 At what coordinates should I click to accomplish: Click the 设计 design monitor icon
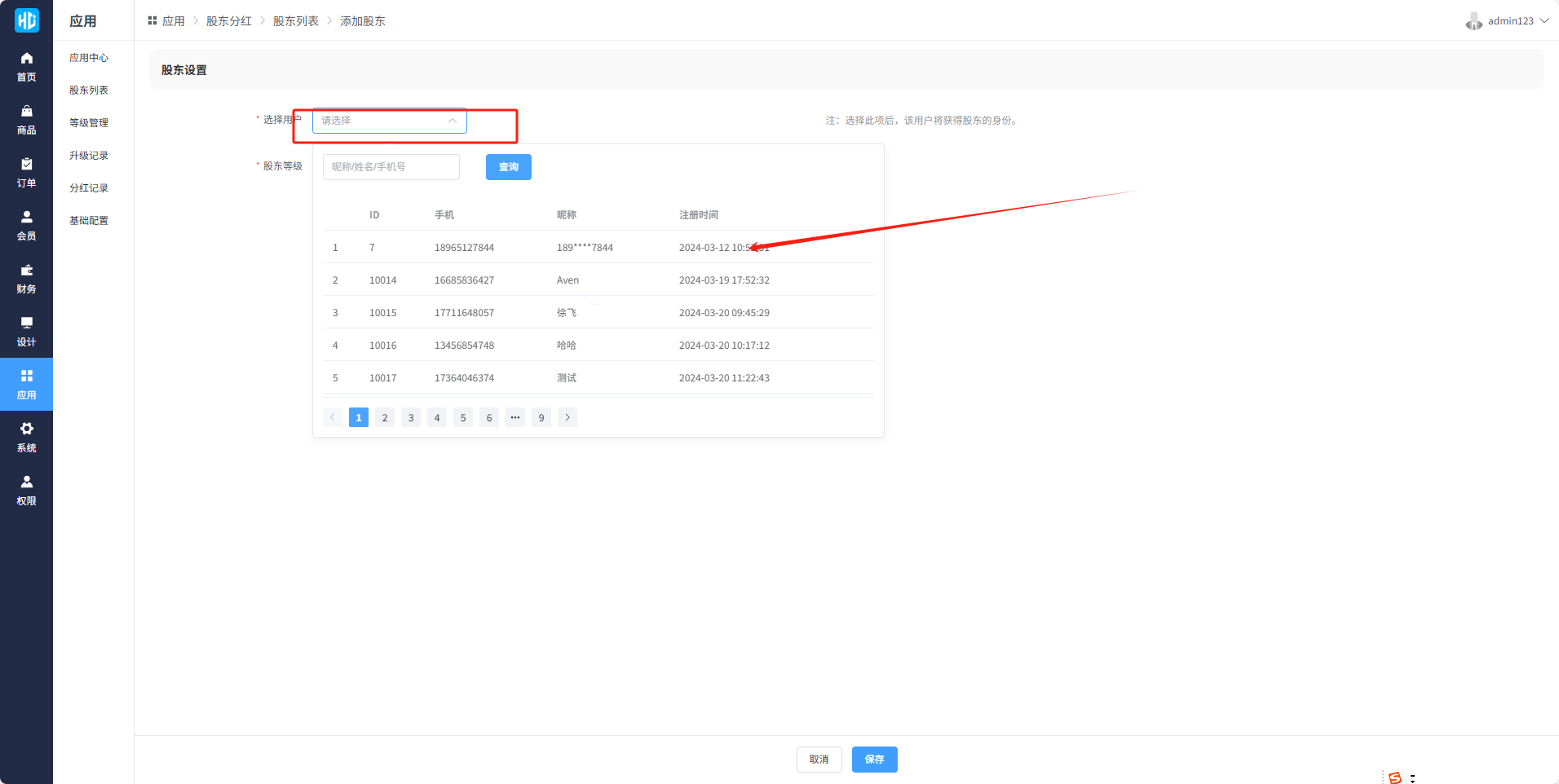26,324
